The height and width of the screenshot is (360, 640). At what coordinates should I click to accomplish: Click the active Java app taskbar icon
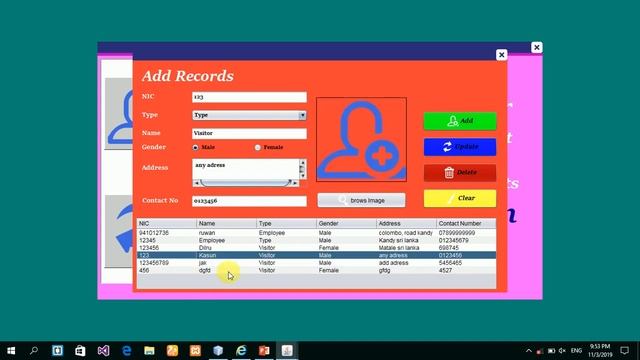287,351
